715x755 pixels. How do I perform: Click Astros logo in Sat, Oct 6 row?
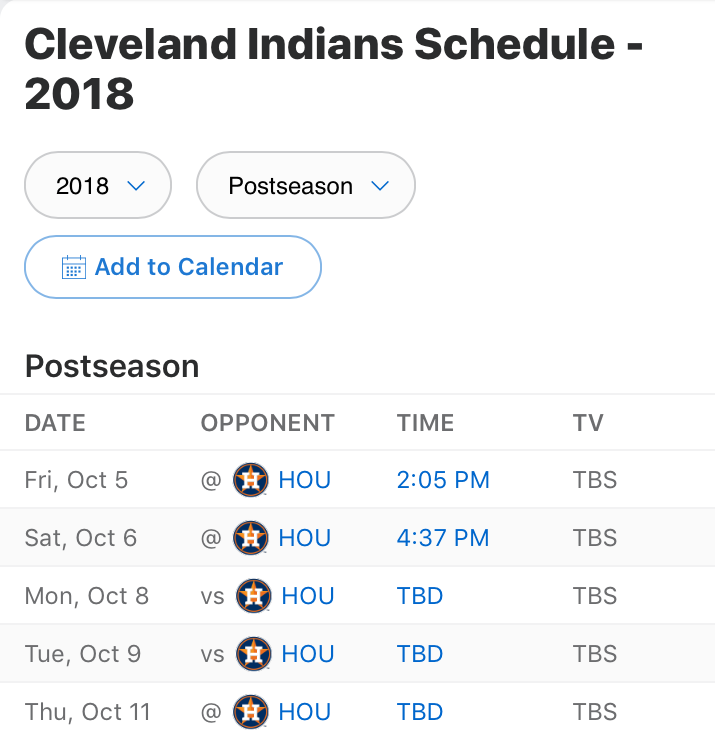[250, 538]
